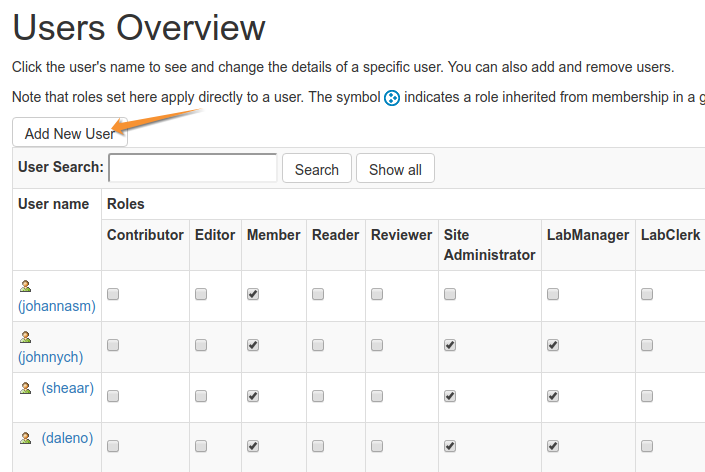The width and height of the screenshot is (705, 472).
Task: Click the user icon beside johannasm
Action: 26,286
